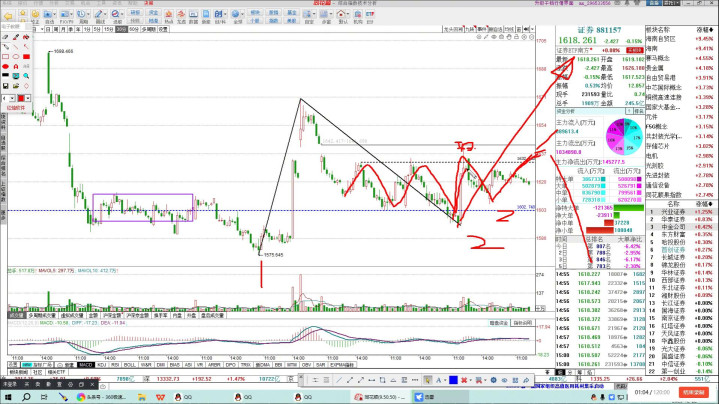Select the MACD indicator tab
719x404 pixels.
(x=85, y=365)
